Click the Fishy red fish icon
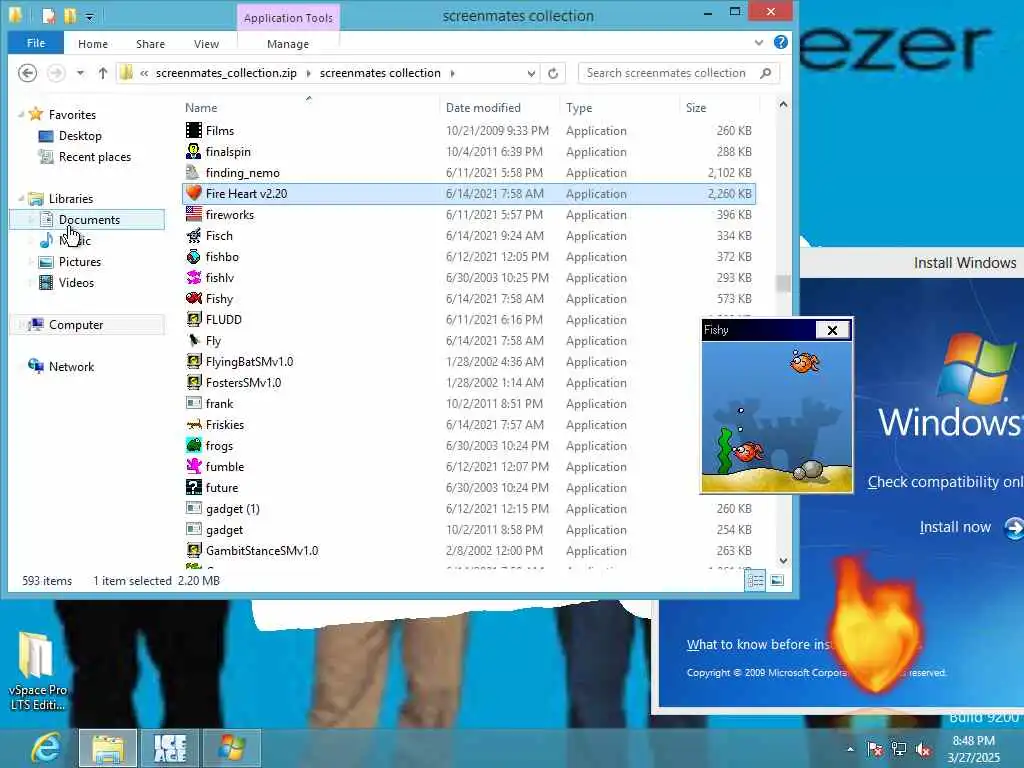This screenshot has height=768, width=1024. (x=193, y=298)
